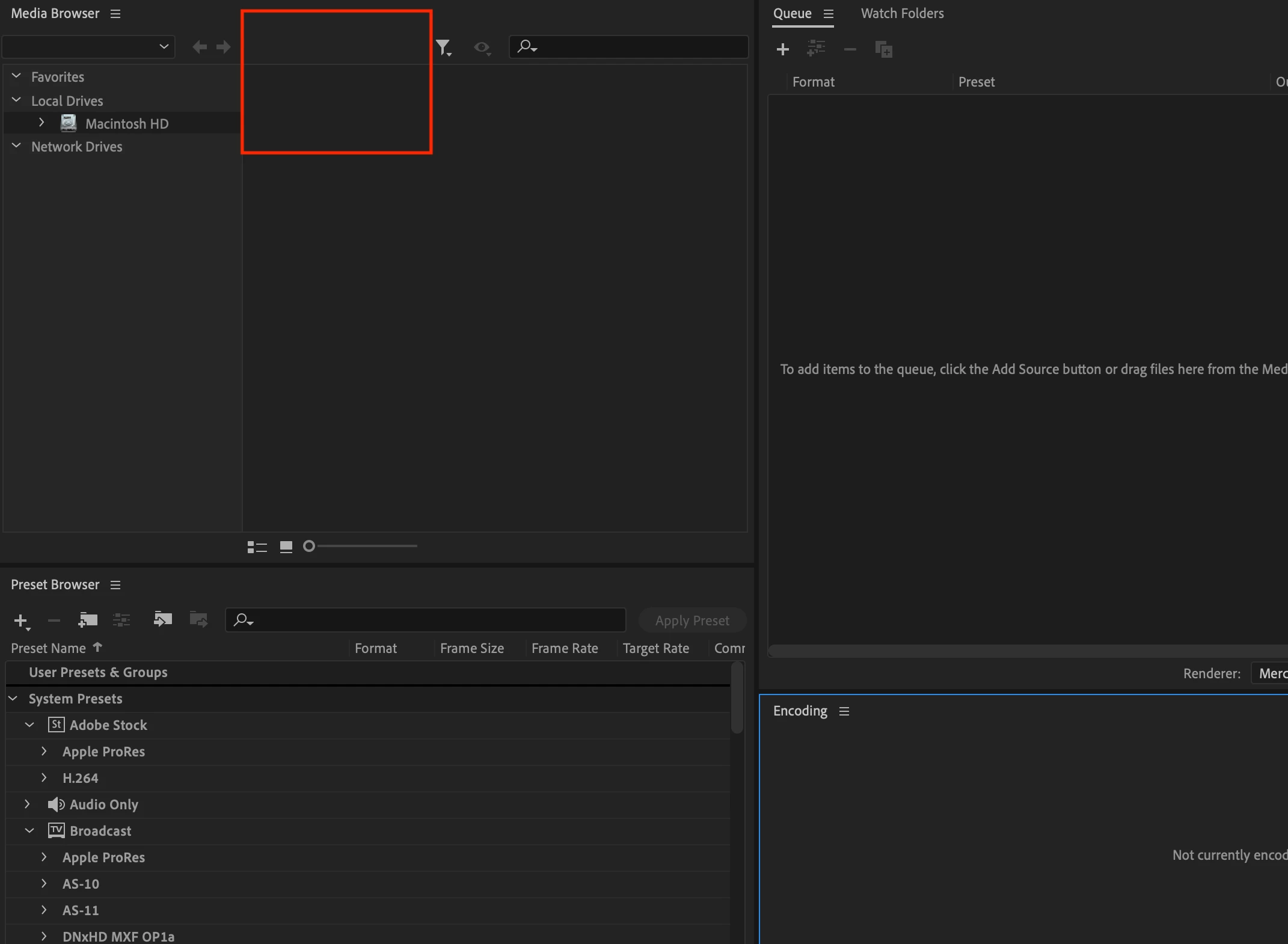The image size is (1288, 944).
Task: Click the Duplicate icon in Queue toolbar
Action: click(883, 49)
